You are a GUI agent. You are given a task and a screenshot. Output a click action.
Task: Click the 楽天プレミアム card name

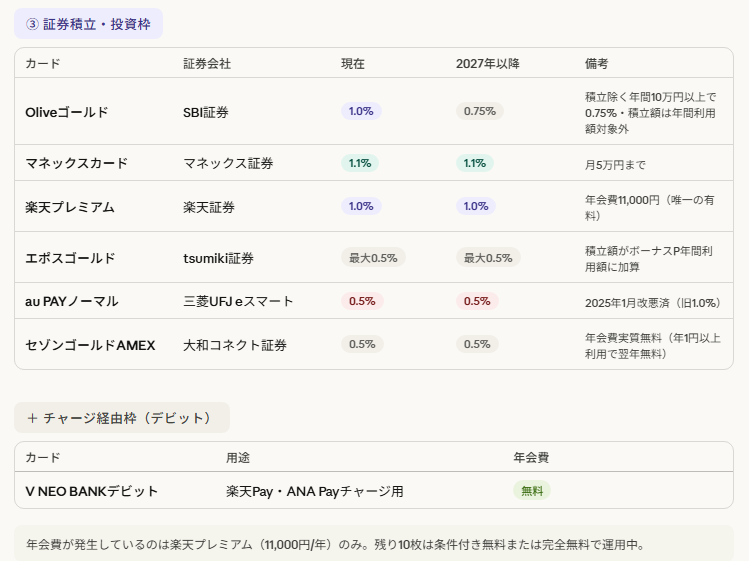70,207
